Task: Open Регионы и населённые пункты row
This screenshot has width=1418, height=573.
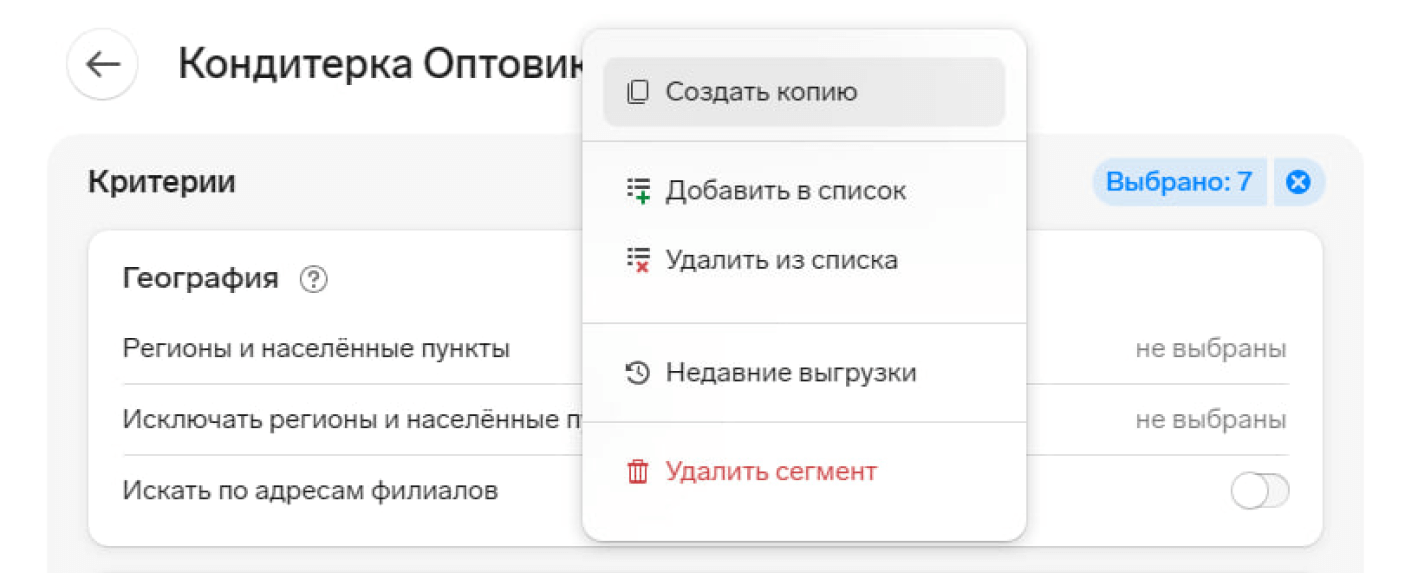Action: (x=705, y=349)
